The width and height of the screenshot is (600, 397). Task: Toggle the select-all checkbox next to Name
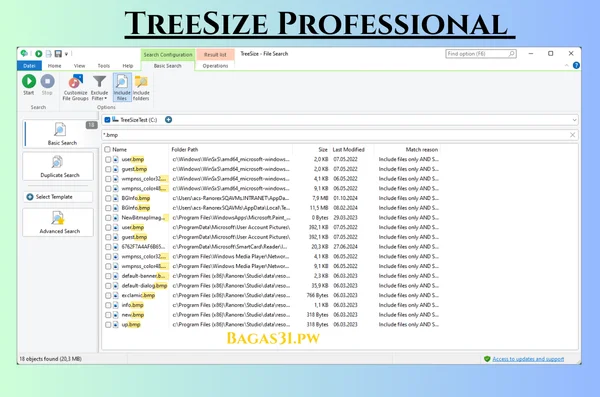(x=107, y=149)
